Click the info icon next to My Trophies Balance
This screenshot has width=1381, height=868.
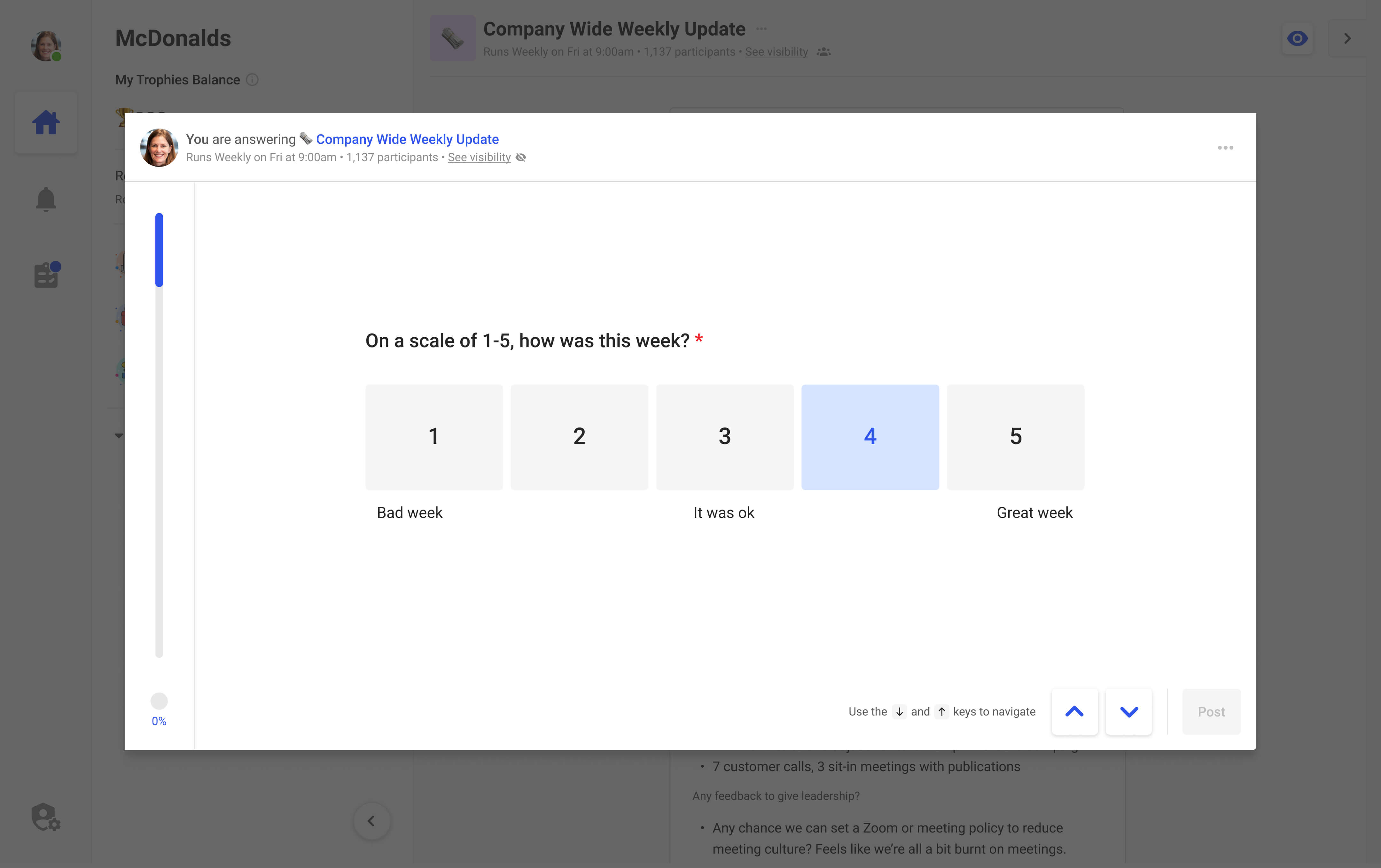point(253,80)
